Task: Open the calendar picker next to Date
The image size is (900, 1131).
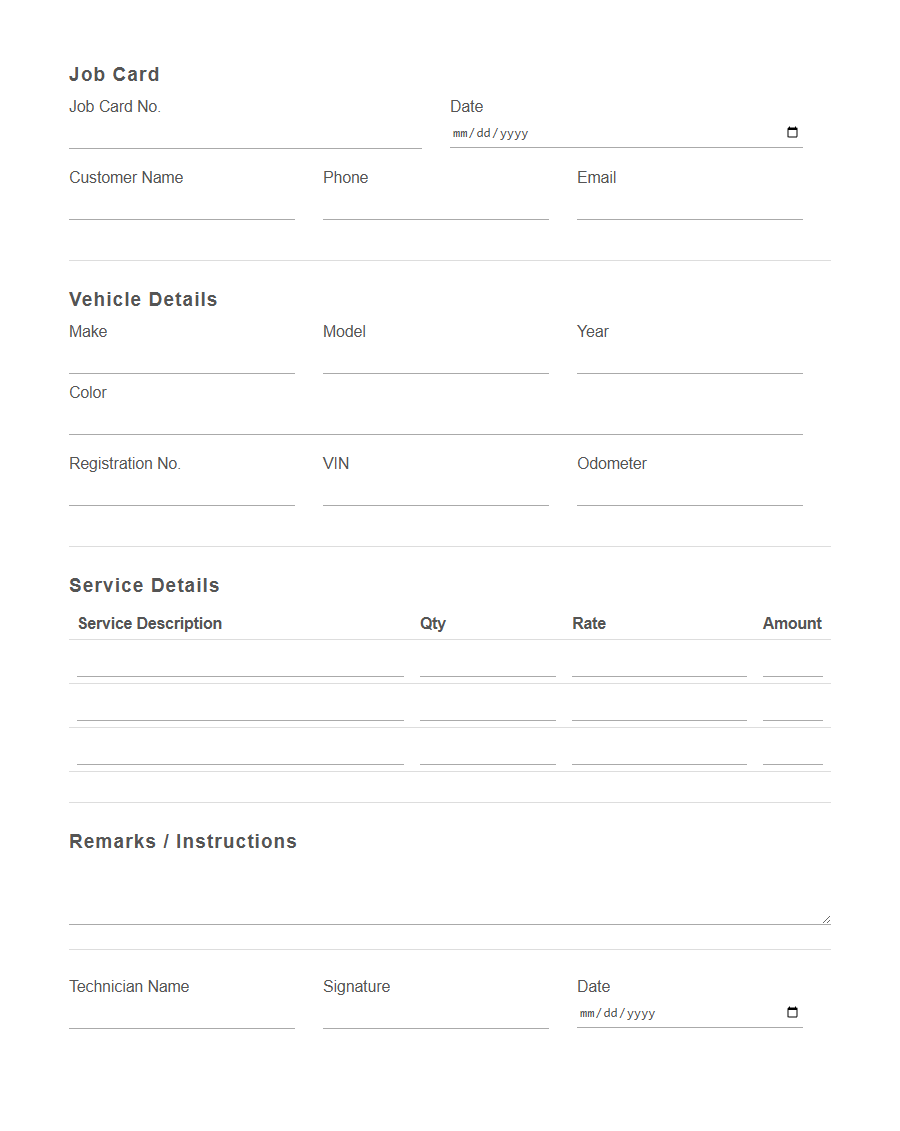Action: (791, 131)
